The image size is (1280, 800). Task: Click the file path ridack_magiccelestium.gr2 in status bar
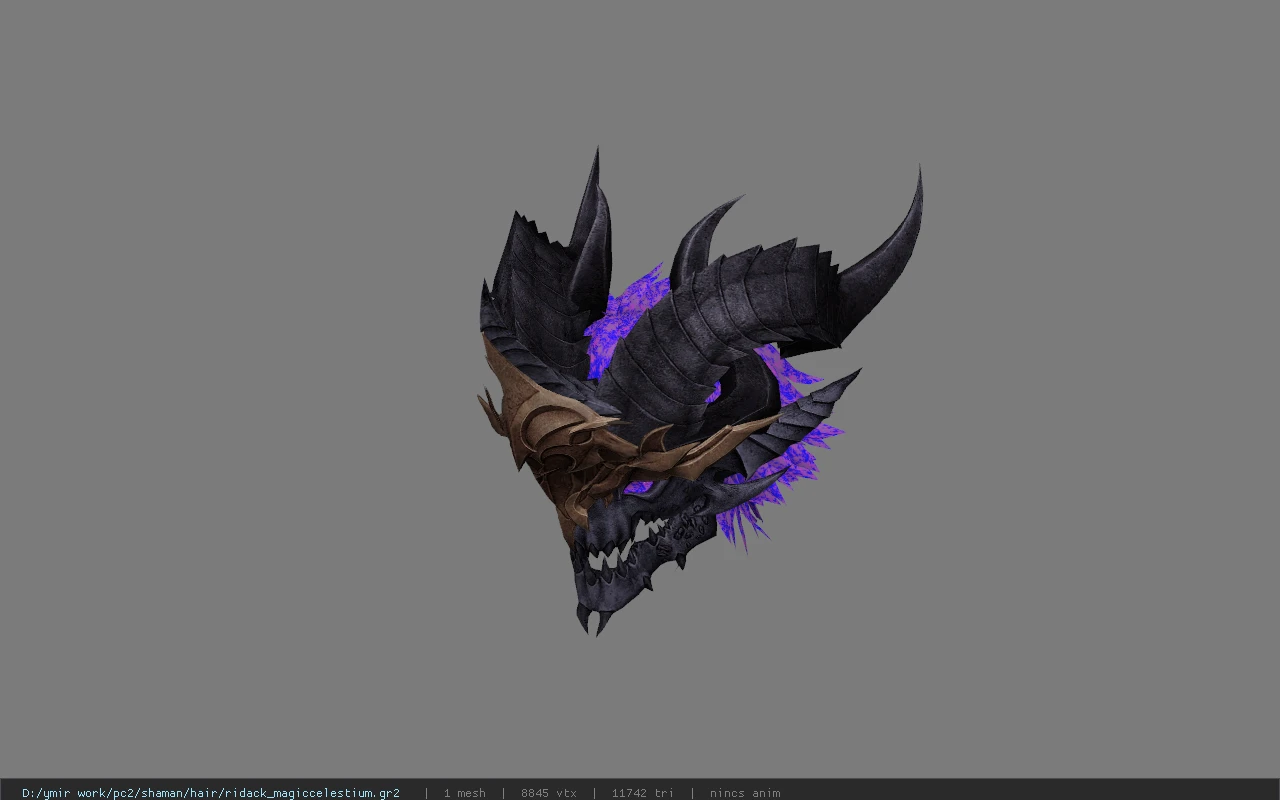211,793
